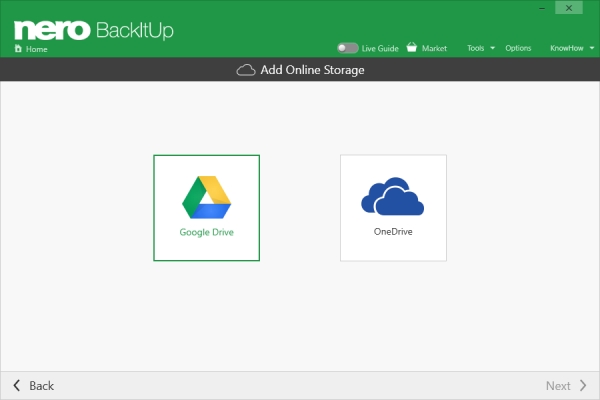Select the OneDrive blue cloud logo
Image resolution: width=600 pixels, height=400 pixels.
click(x=393, y=196)
